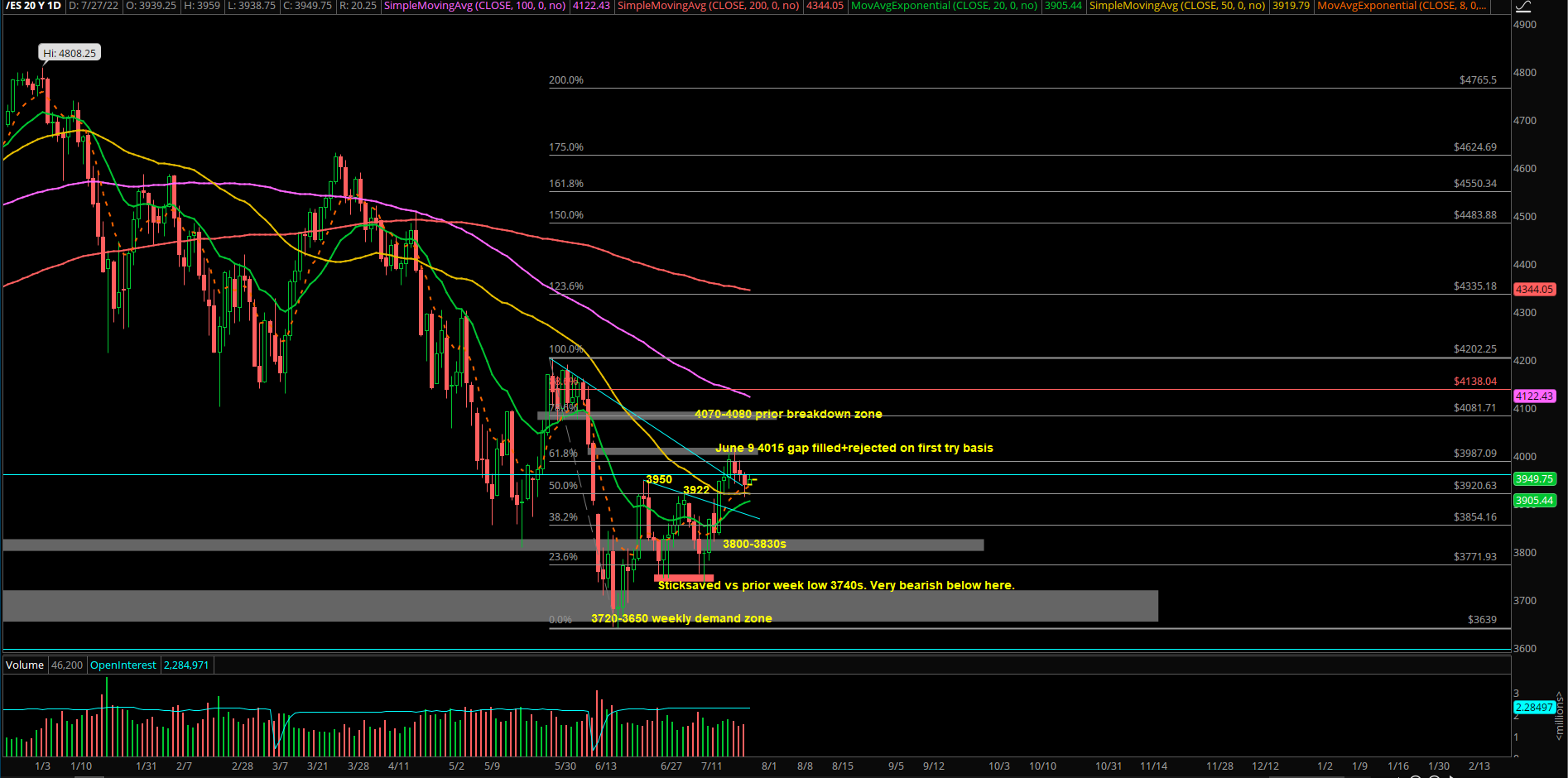Click the Volume label in lower panel
Image resolution: width=1568 pixels, height=778 pixels.
coord(25,665)
